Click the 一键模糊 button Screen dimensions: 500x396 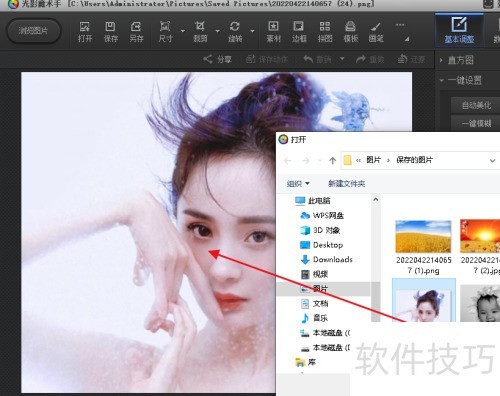[x=476, y=123]
